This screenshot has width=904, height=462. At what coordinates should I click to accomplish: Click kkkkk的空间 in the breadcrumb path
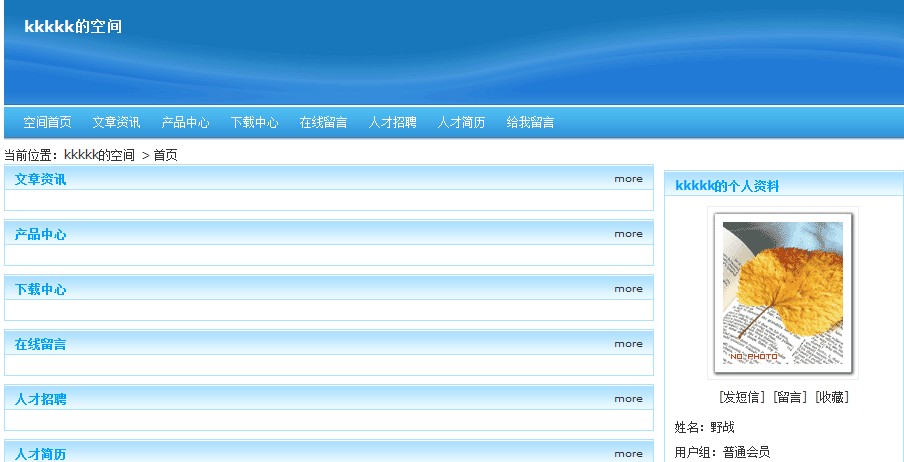[99, 155]
